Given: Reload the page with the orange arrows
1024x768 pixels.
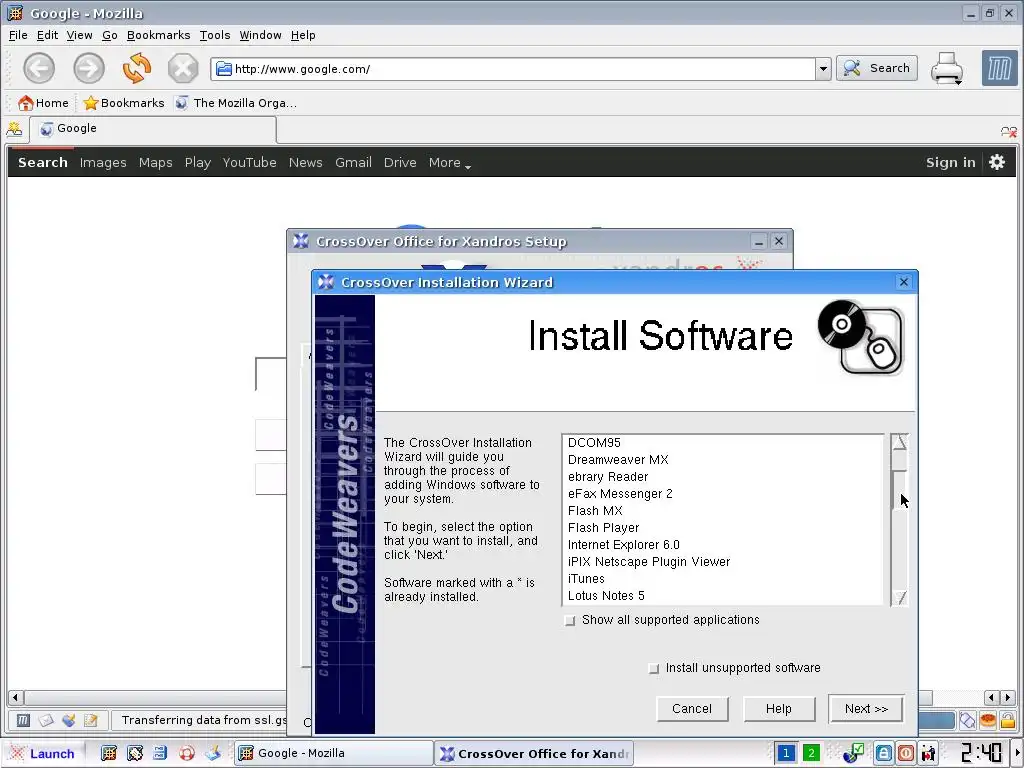Looking at the screenshot, I should tap(136, 69).
